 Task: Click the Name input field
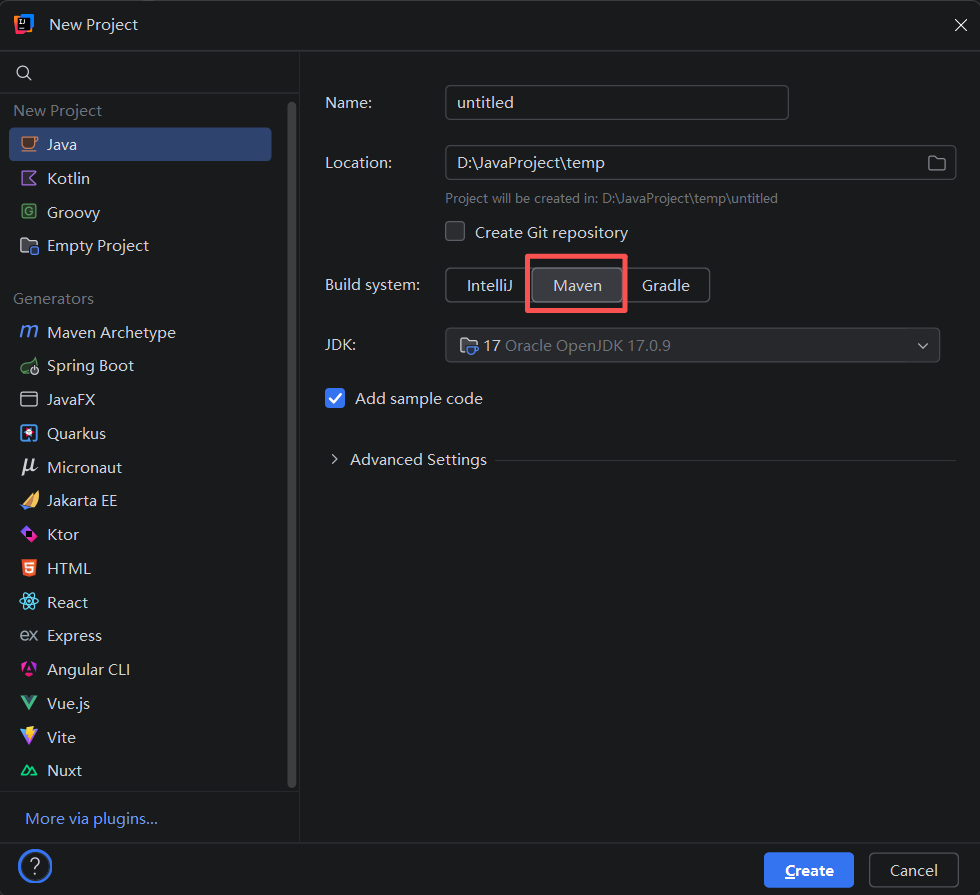click(616, 102)
